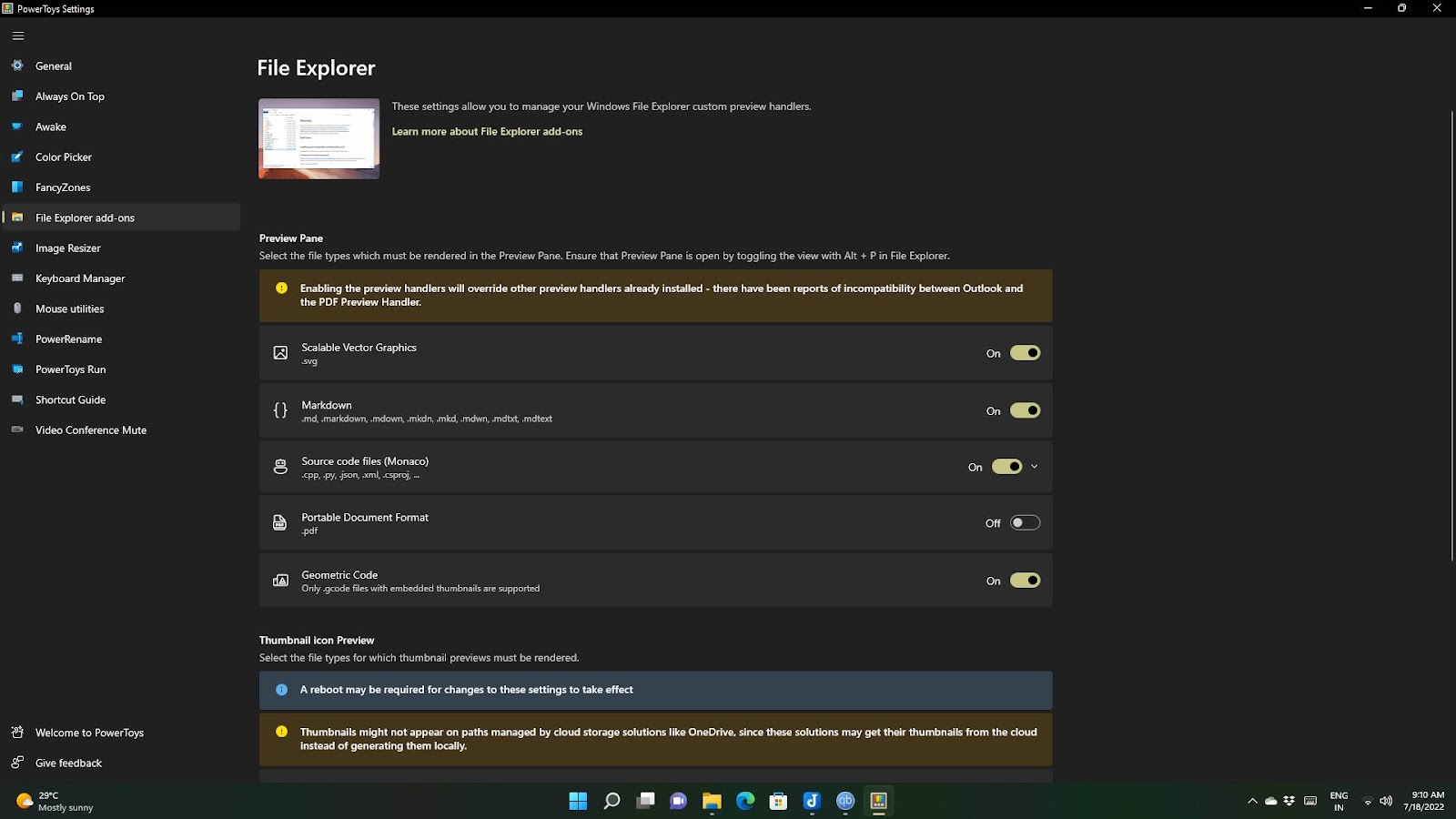This screenshot has height=819, width=1456.
Task: Enable Portable Document Format preview toggle
Action: click(x=1025, y=523)
